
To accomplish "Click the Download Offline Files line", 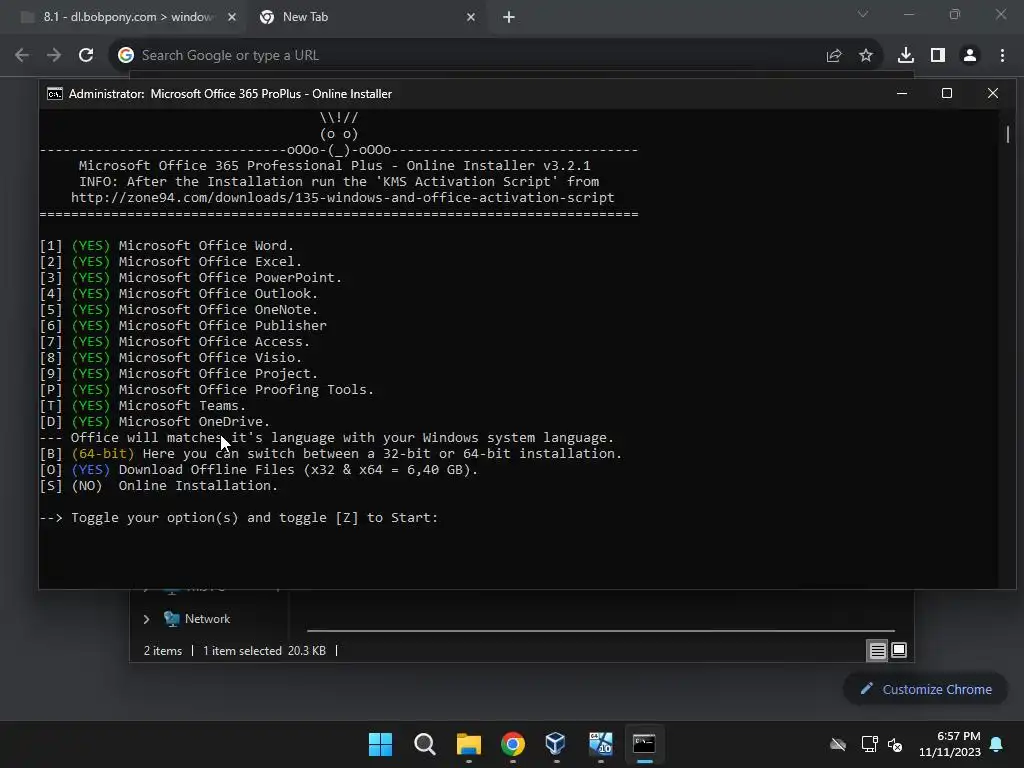I will 259,470.
